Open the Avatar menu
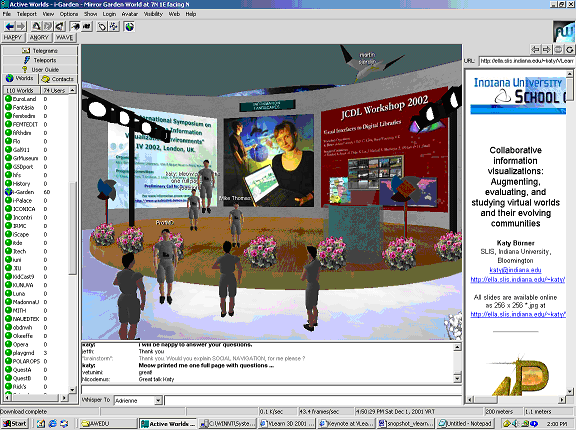Image resolution: width=576 pixels, height=432 pixels. pos(130,14)
